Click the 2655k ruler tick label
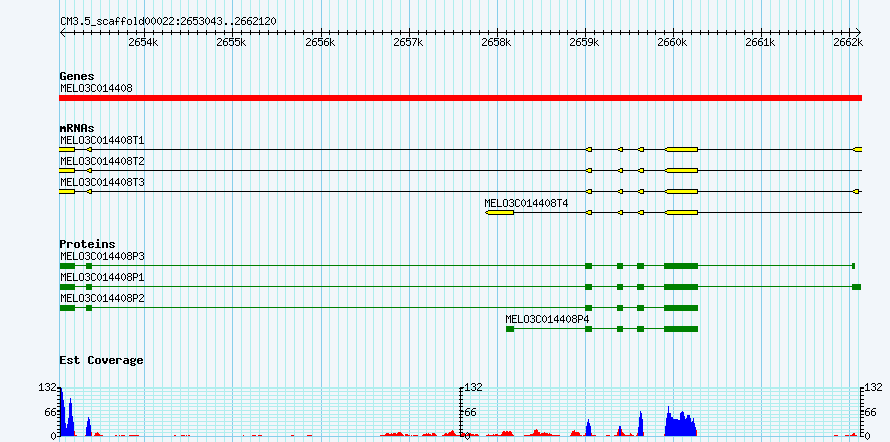Image resolution: width=890 pixels, height=442 pixels. (x=232, y=43)
